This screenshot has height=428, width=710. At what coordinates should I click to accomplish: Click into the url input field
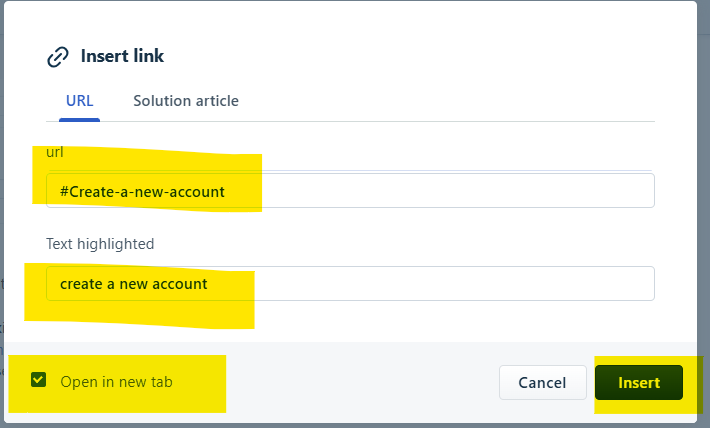[x=350, y=191]
